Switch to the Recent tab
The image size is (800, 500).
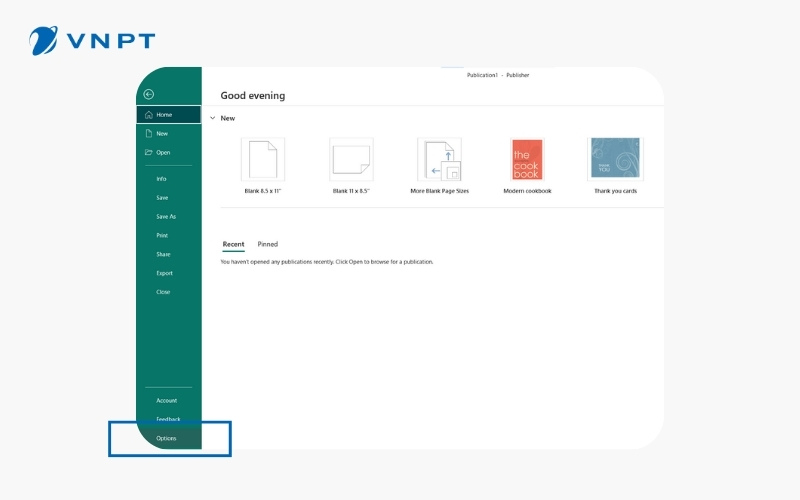pyautogui.click(x=233, y=244)
